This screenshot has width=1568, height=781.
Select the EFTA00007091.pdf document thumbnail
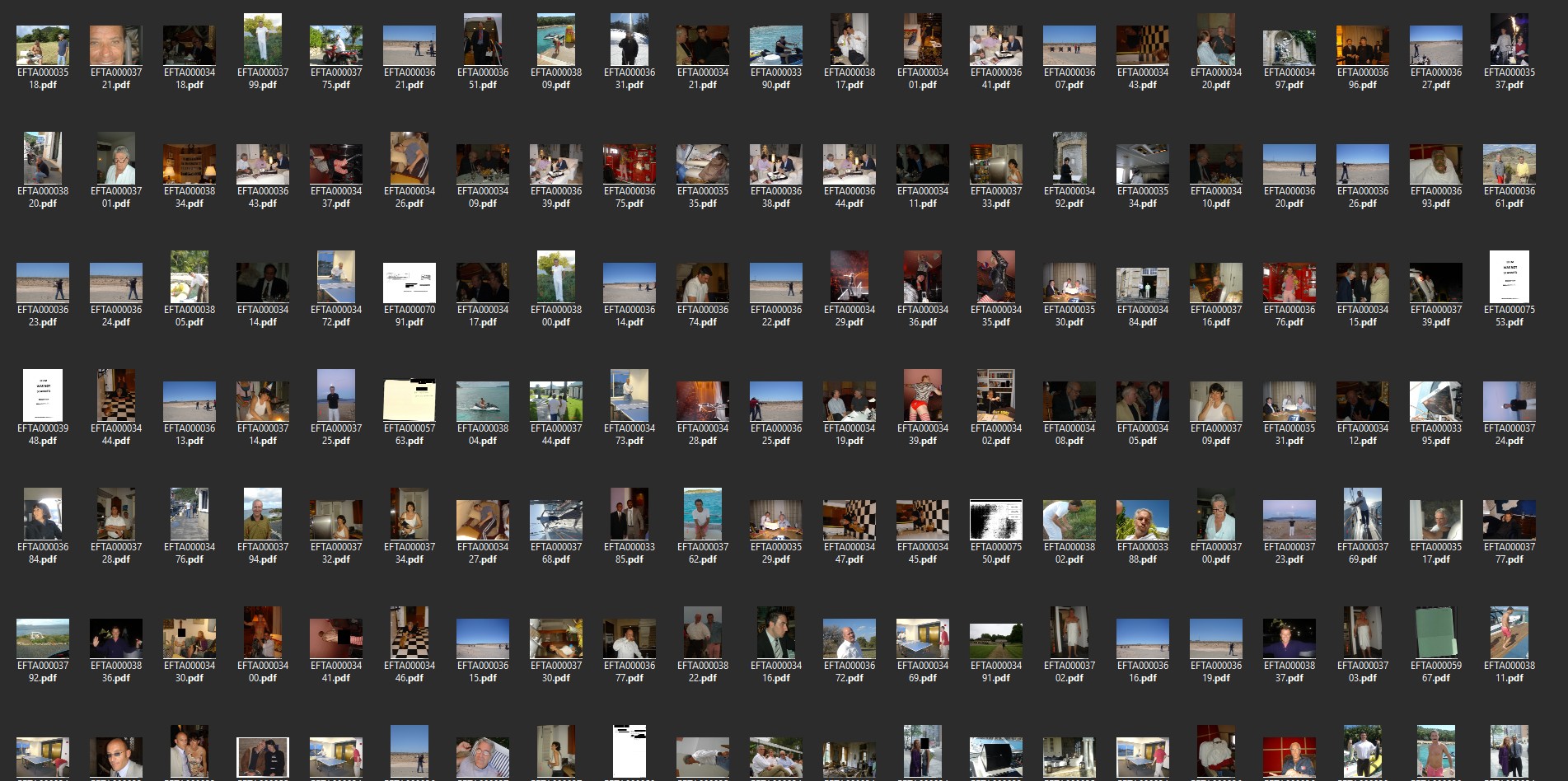tap(410, 283)
